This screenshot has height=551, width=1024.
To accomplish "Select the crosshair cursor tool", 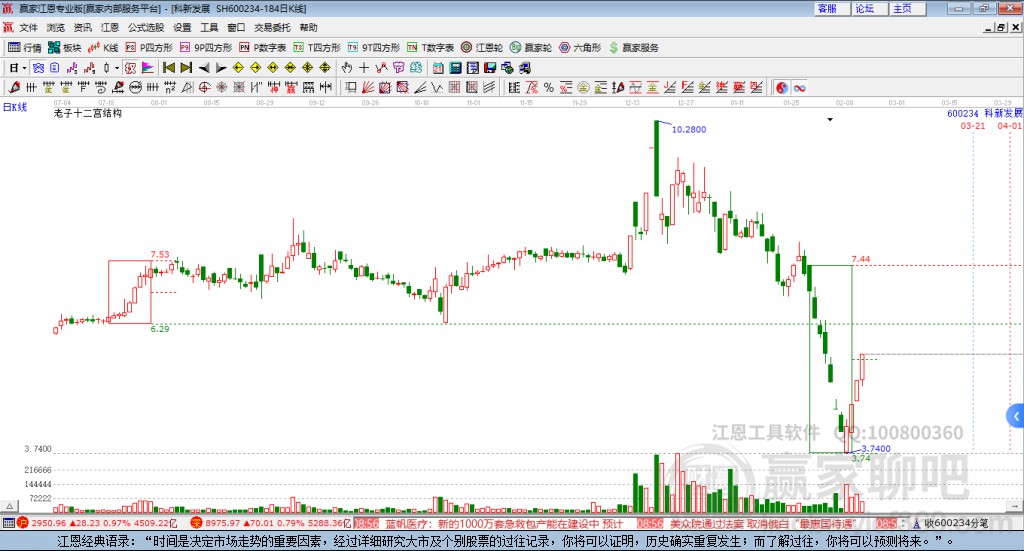I will pos(364,68).
